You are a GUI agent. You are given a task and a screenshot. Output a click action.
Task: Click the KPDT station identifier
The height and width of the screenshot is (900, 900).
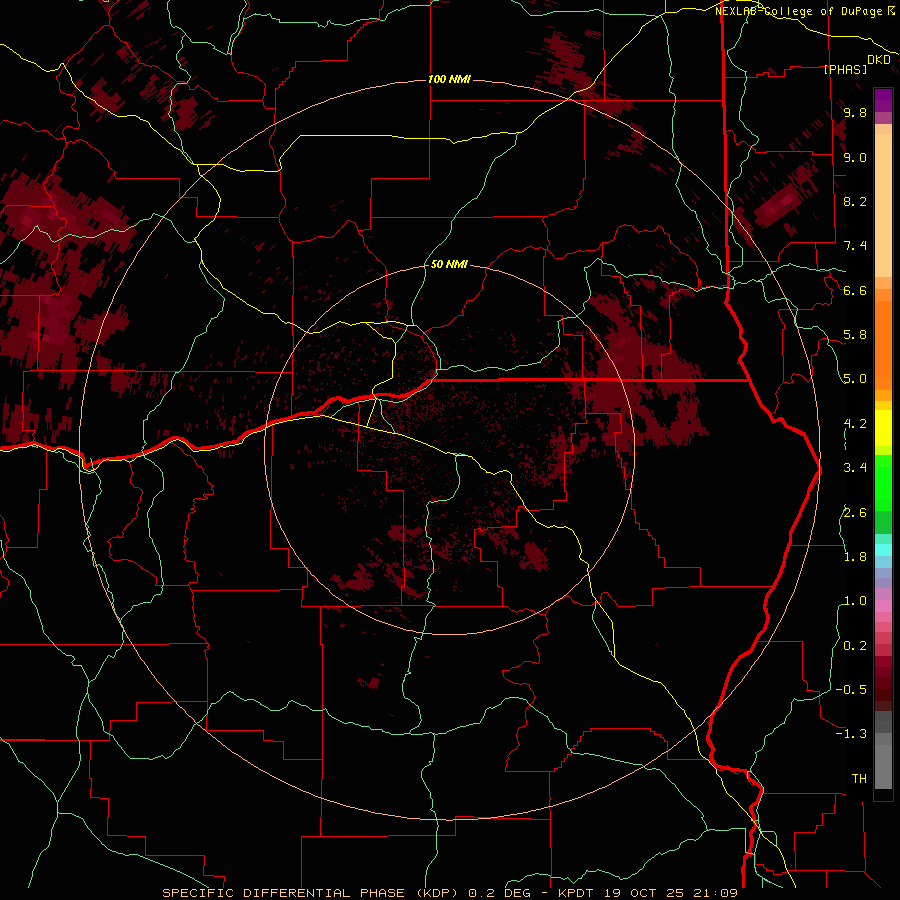[x=578, y=893]
